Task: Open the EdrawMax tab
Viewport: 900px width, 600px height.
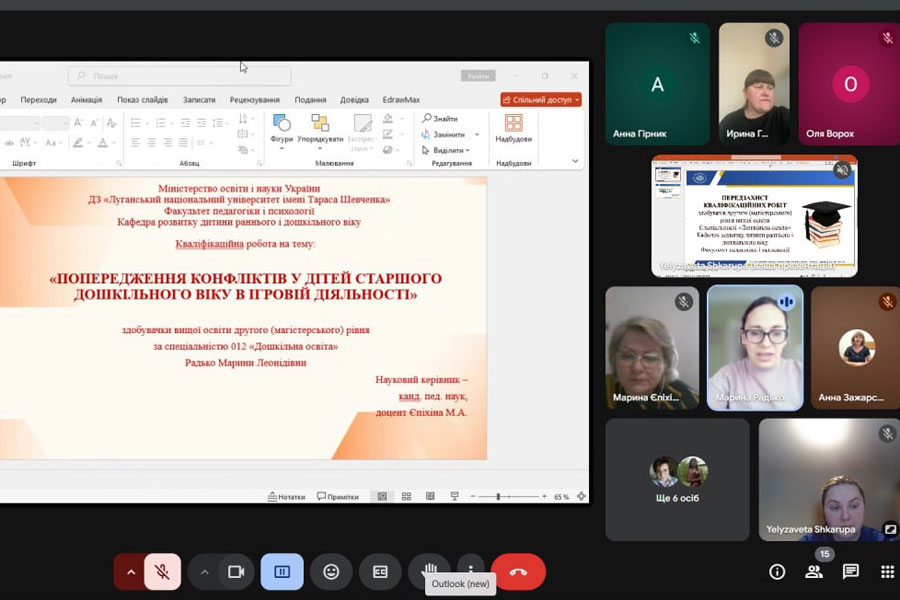Action: (x=401, y=99)
